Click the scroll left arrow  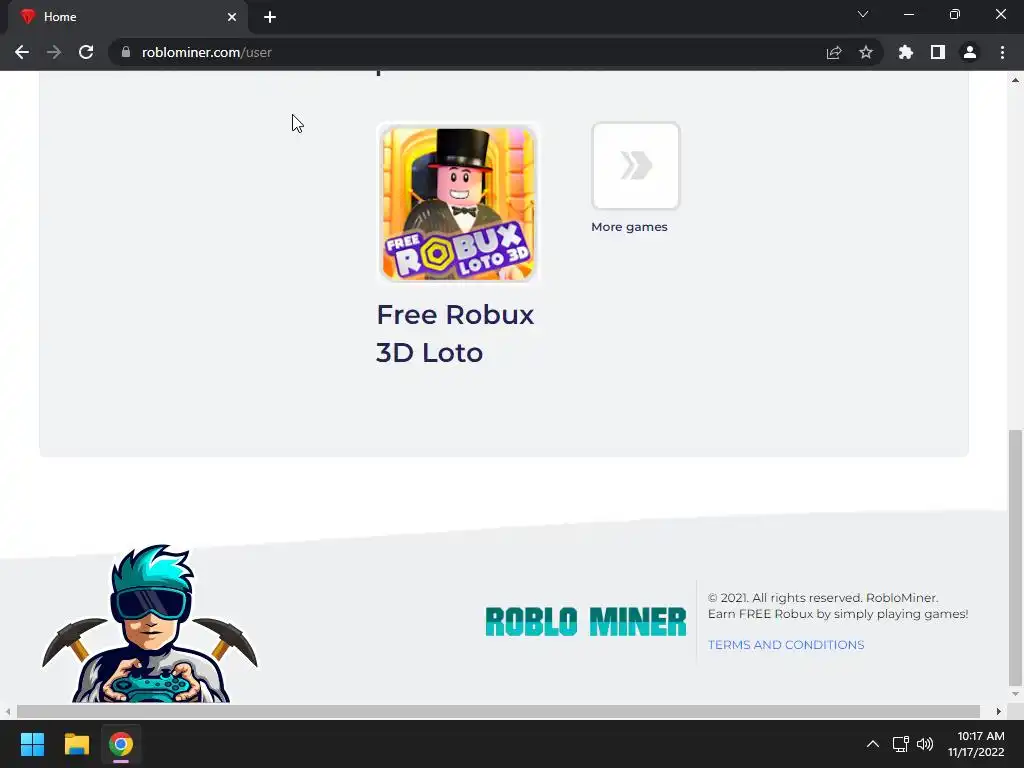point(7,711)
